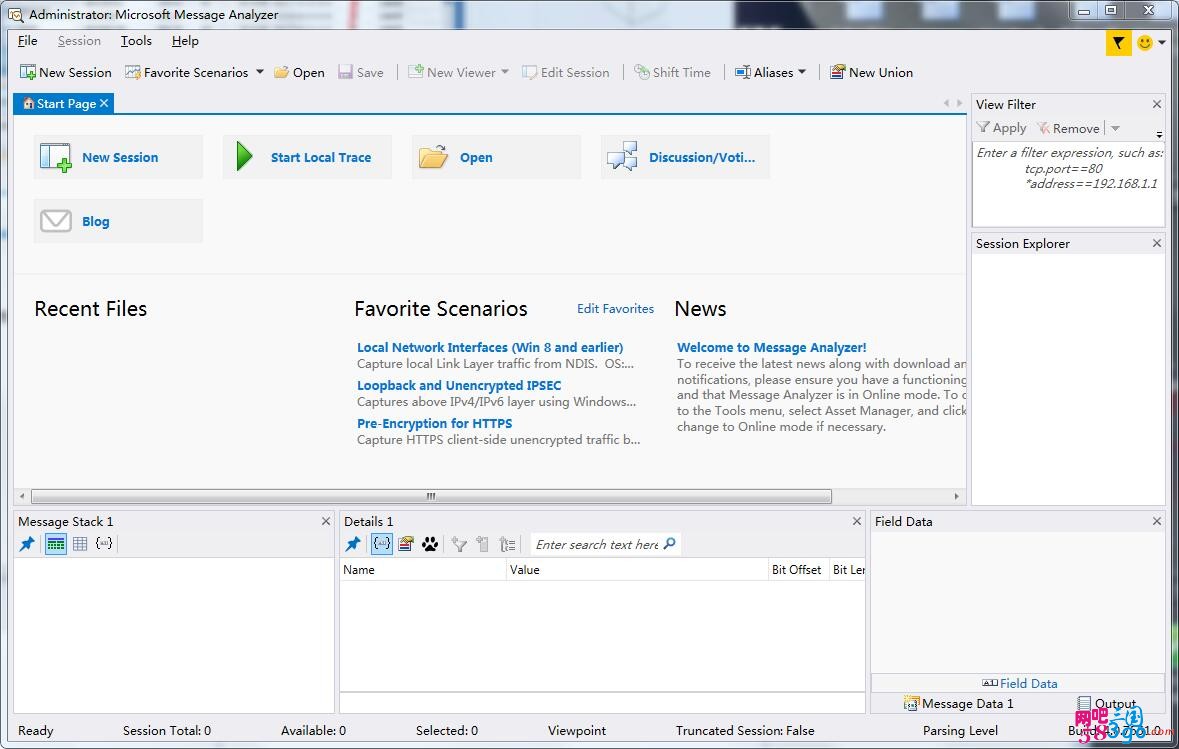This screenshot has height=749, width=1179.
Task: Switch to the Message Data 1 tab
Action: tap(959, 703)
